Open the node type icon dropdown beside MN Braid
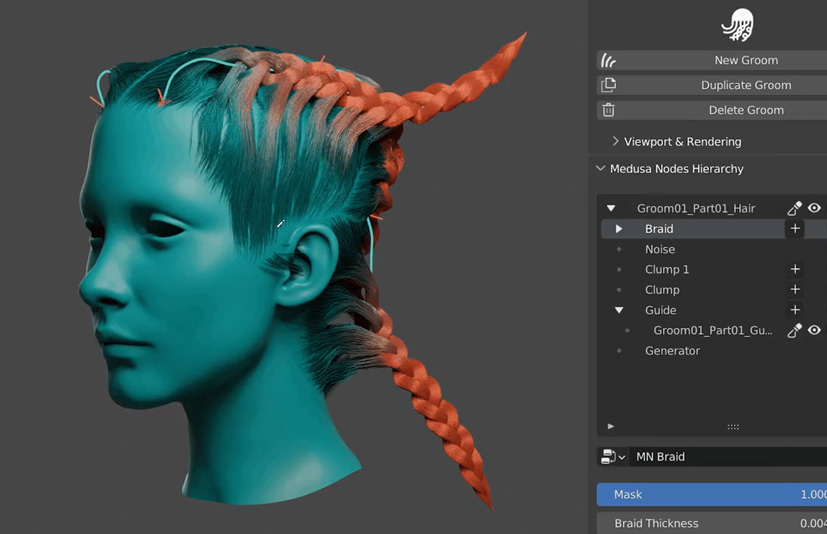The width and height of the screenshot is (827, 534). 612,457
